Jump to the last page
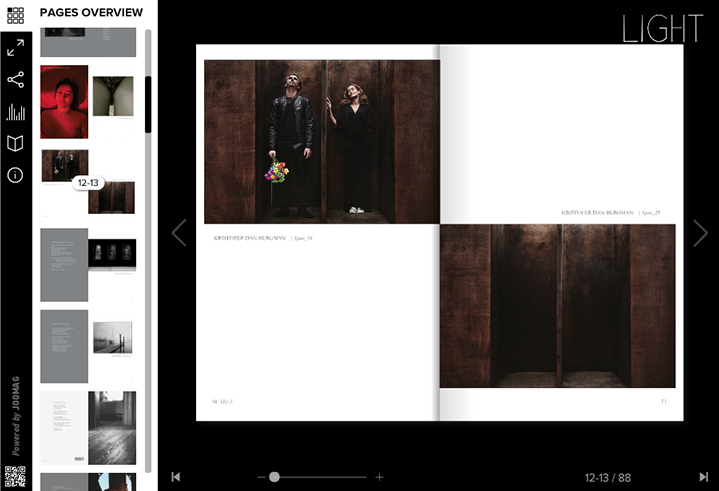This screenshot has height=491, width=719. click(x=703, y=477)
